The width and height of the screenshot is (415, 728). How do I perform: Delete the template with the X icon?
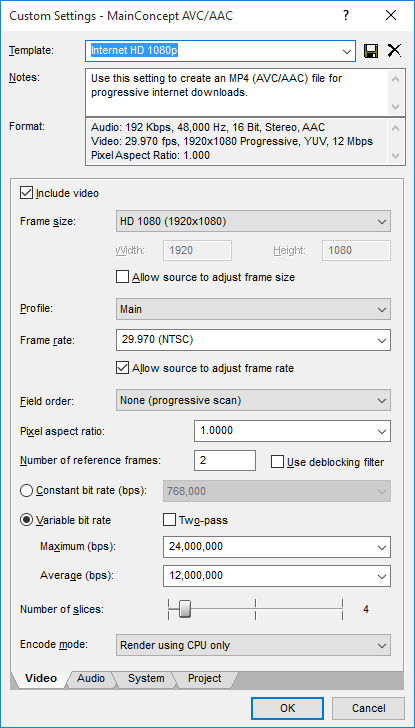(x=394, y=51)
